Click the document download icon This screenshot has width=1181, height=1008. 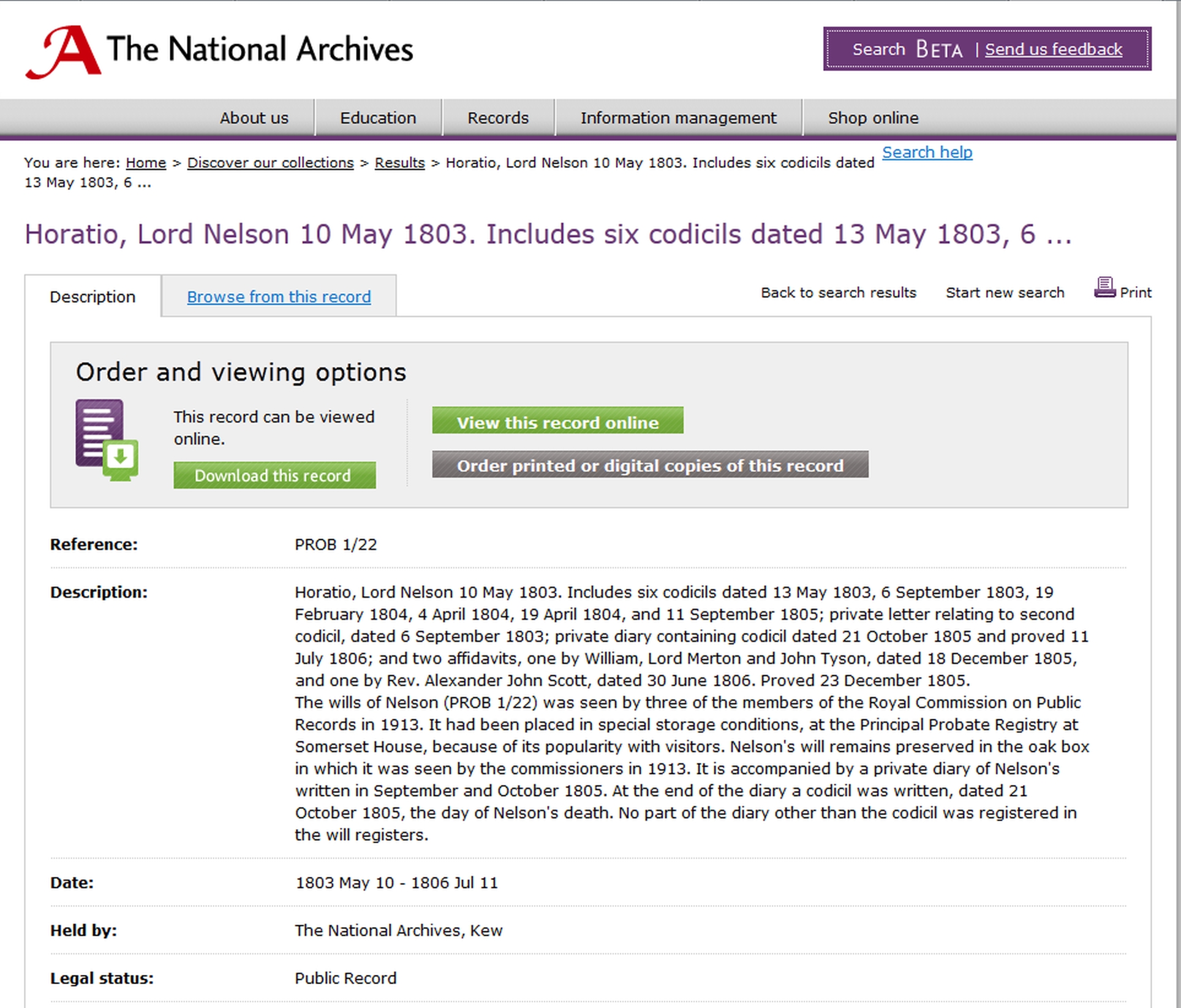click(x=107, y=440)
